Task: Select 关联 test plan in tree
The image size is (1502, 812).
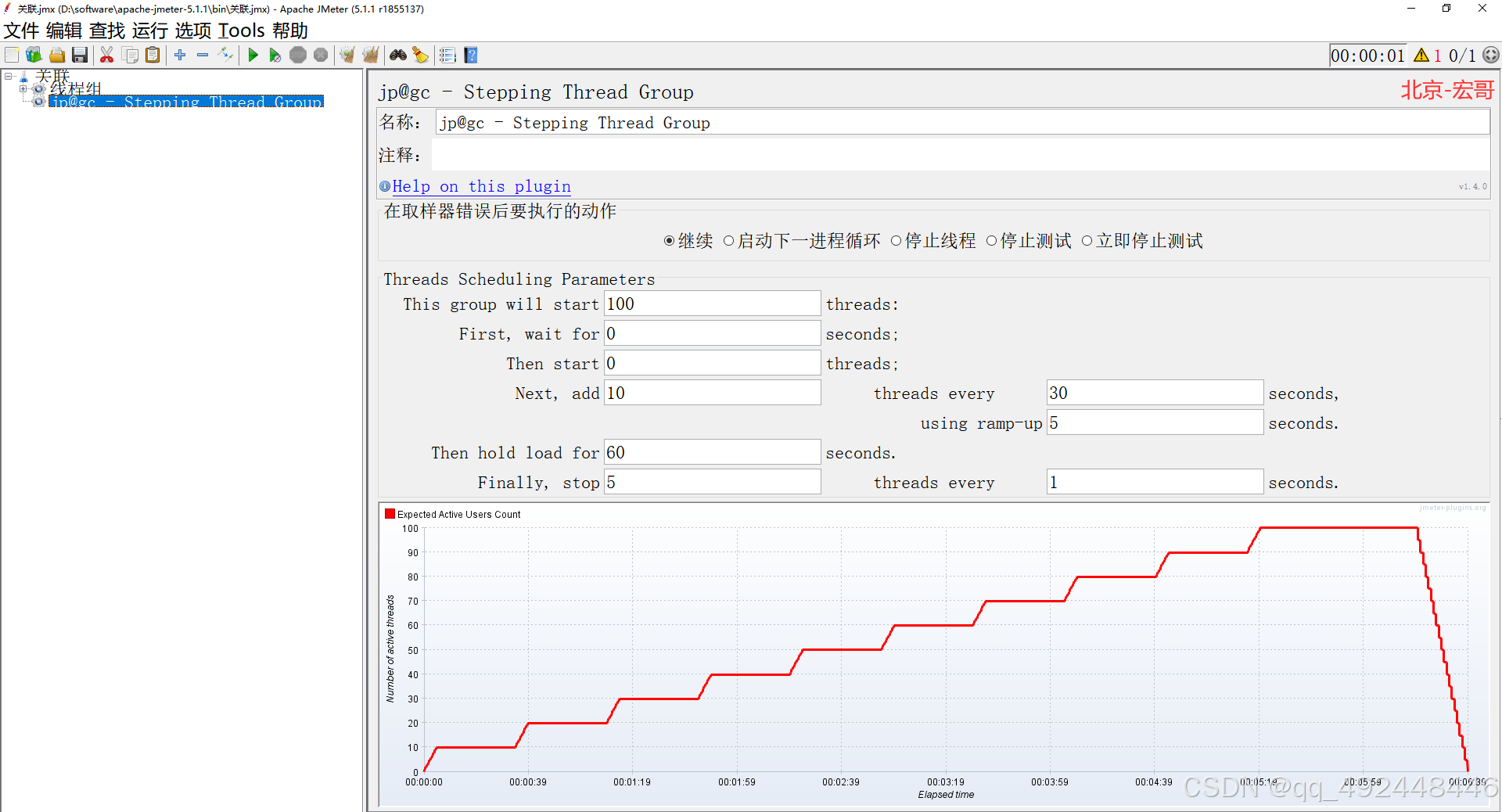Action: pyautogui.click(x=52, y=76)
